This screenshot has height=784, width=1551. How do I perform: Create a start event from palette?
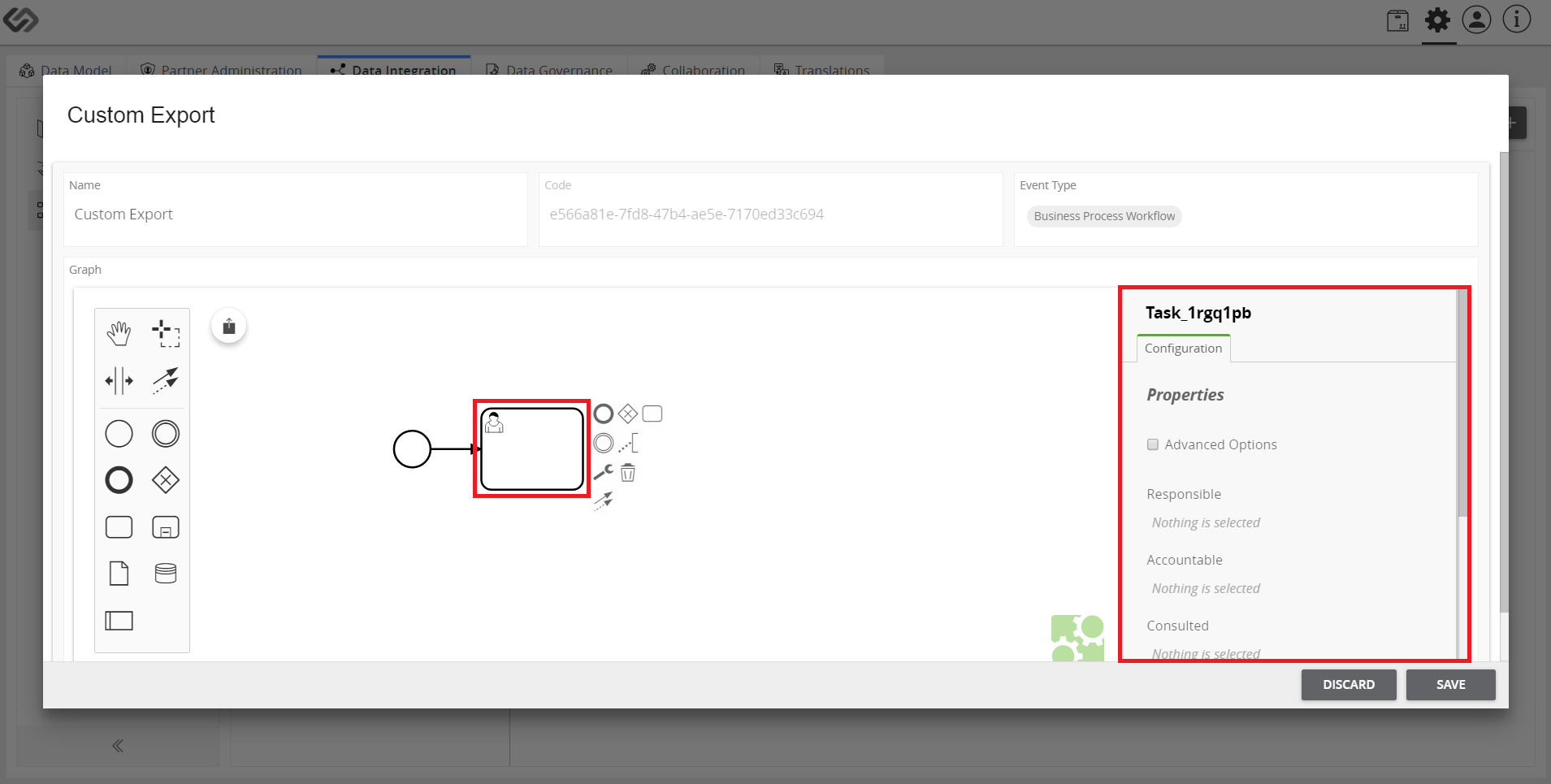point(119,434)
